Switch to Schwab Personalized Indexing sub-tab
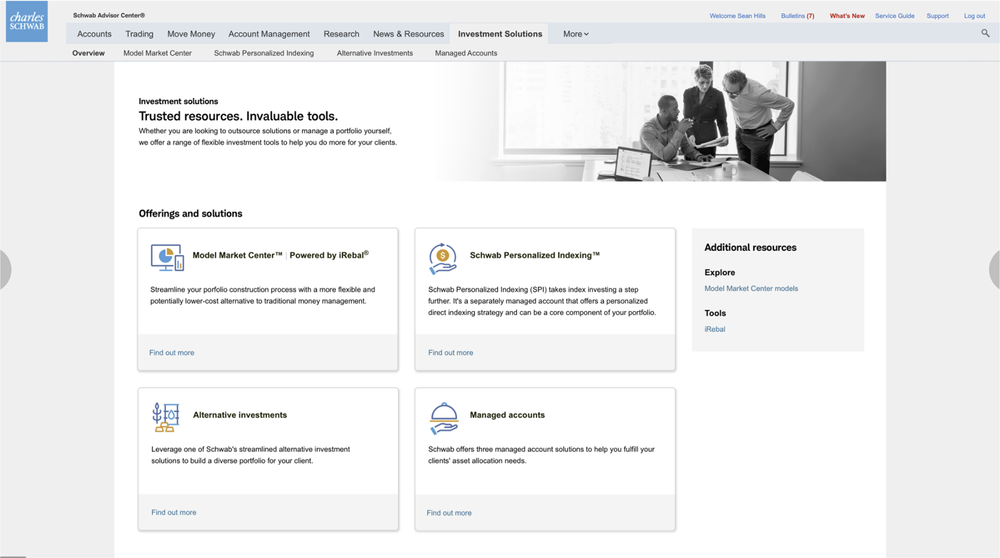 pyautogui.click(x=264, y=53)
